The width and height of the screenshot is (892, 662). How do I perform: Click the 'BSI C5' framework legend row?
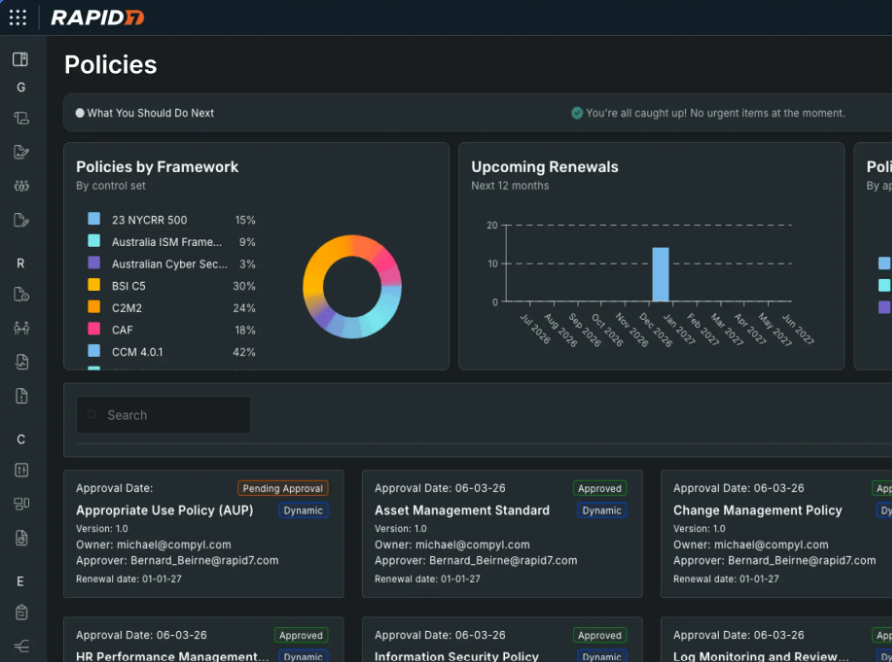click(172, 286)
